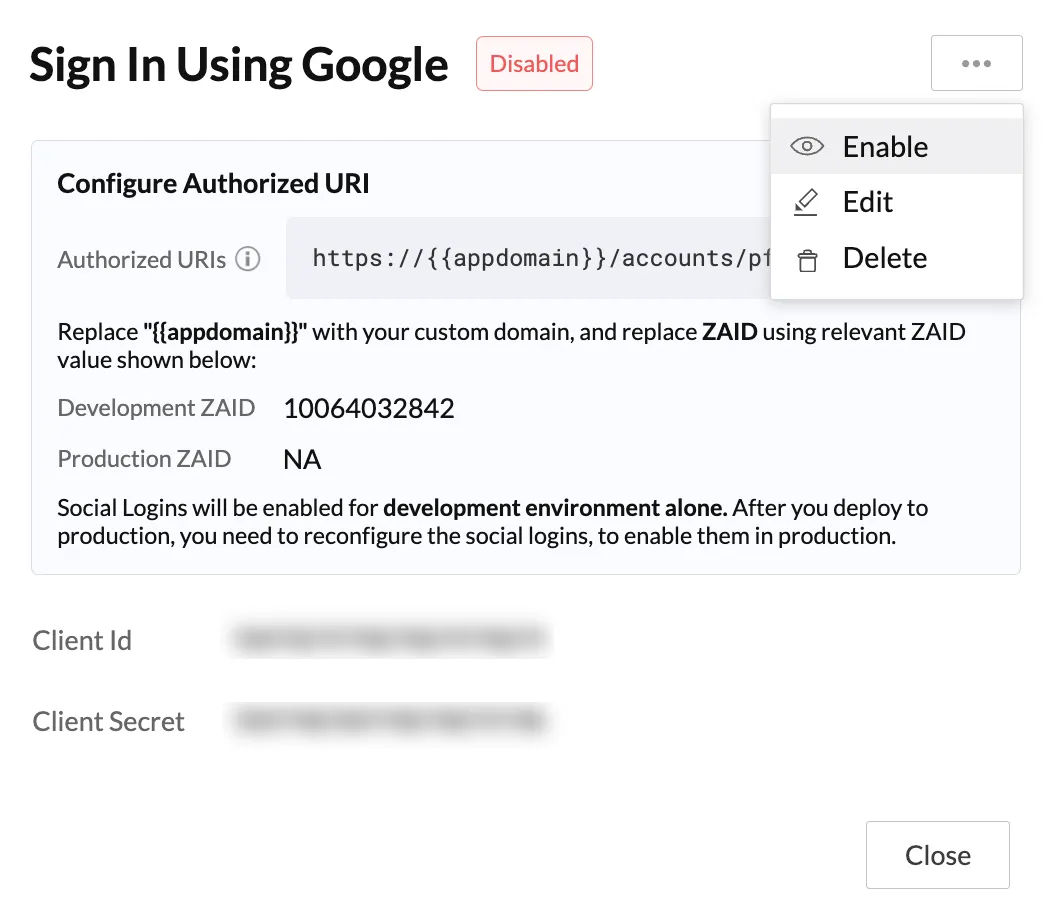The image size is (1052, 912).
Task: Click the eye icon beside Enable
Action: [806, 146]
